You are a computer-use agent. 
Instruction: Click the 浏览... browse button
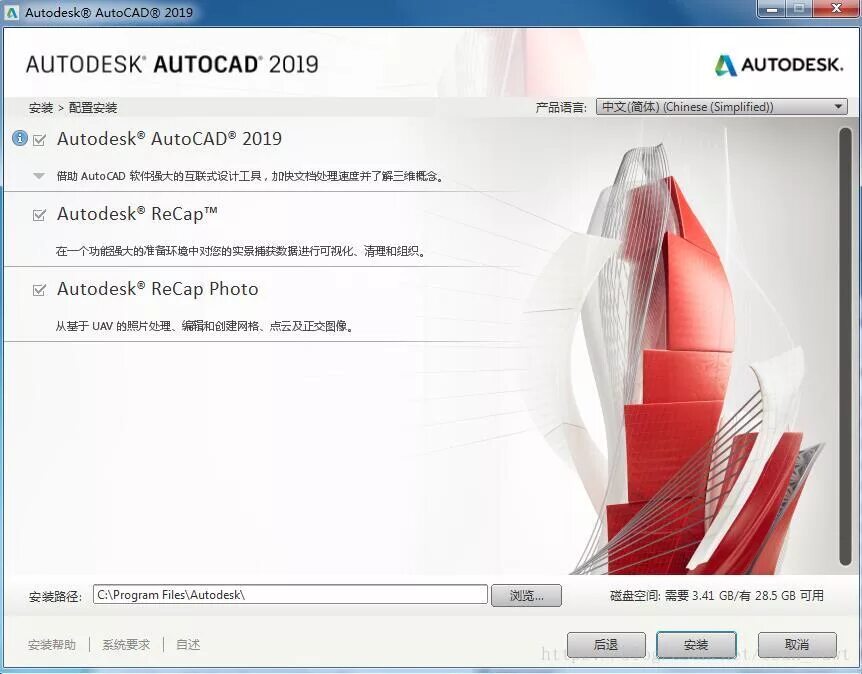[x=526, y=595]
